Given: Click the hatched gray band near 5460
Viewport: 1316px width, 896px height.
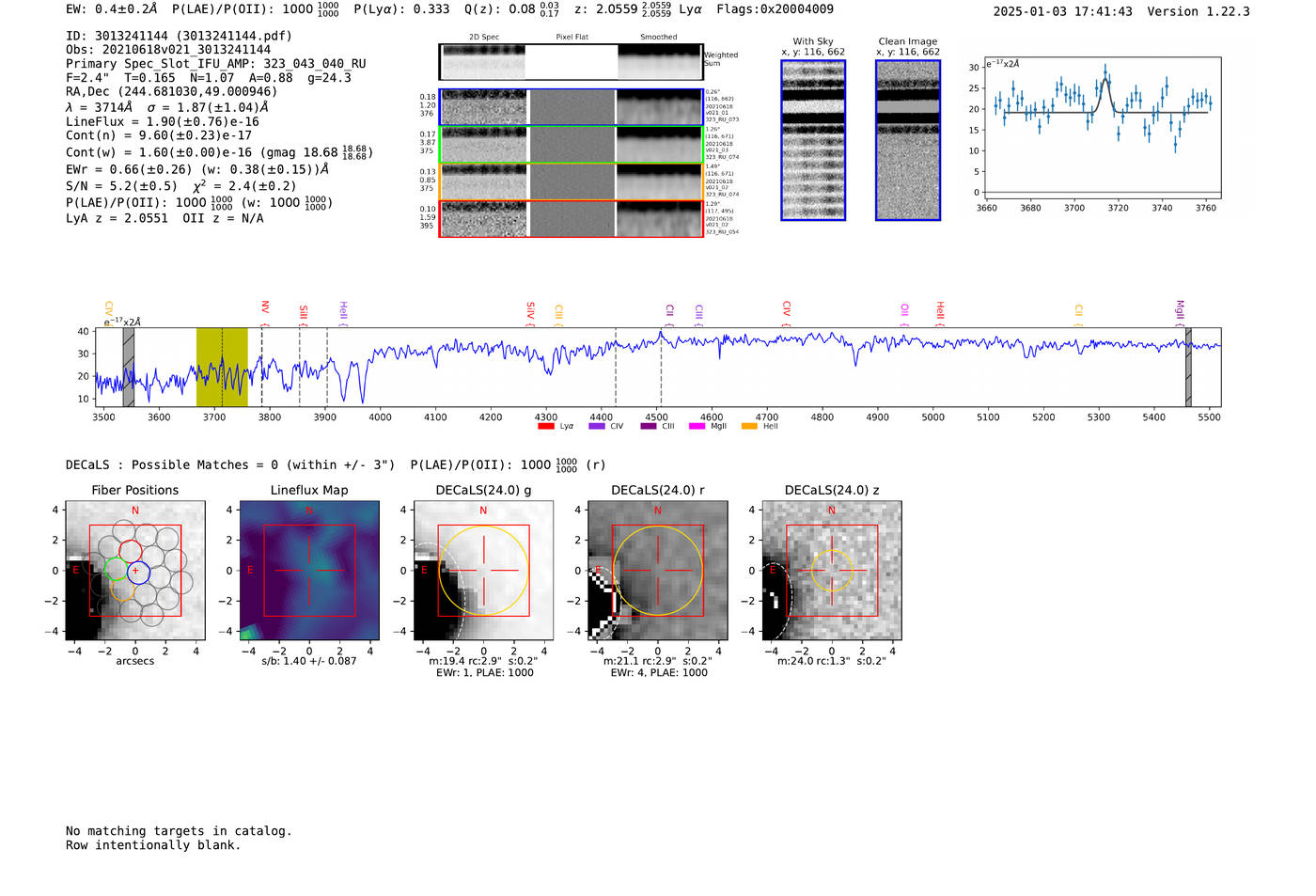Looking at the screenshot, I should tap(1188, 367).
